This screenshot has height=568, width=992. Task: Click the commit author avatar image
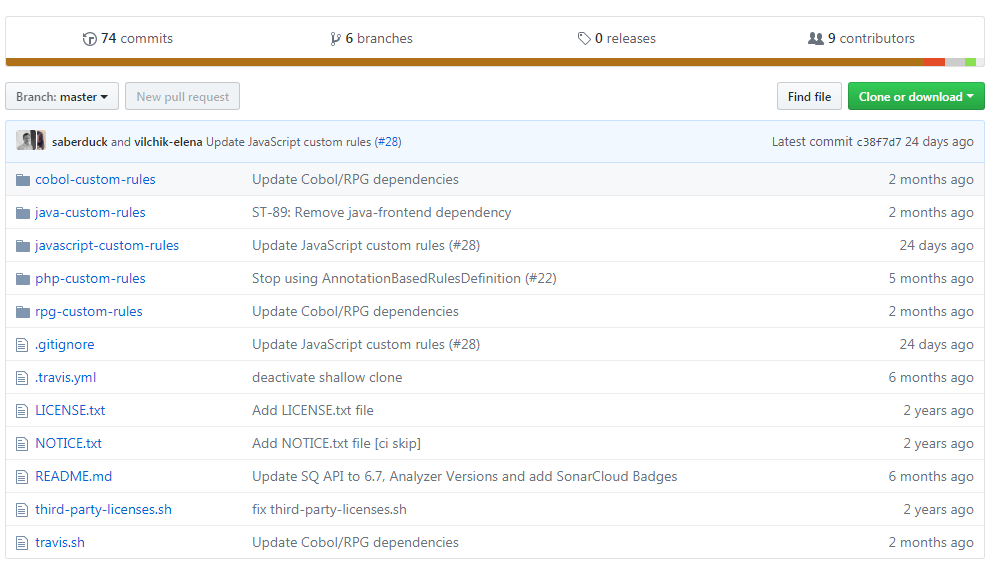(x=30, y=140)
